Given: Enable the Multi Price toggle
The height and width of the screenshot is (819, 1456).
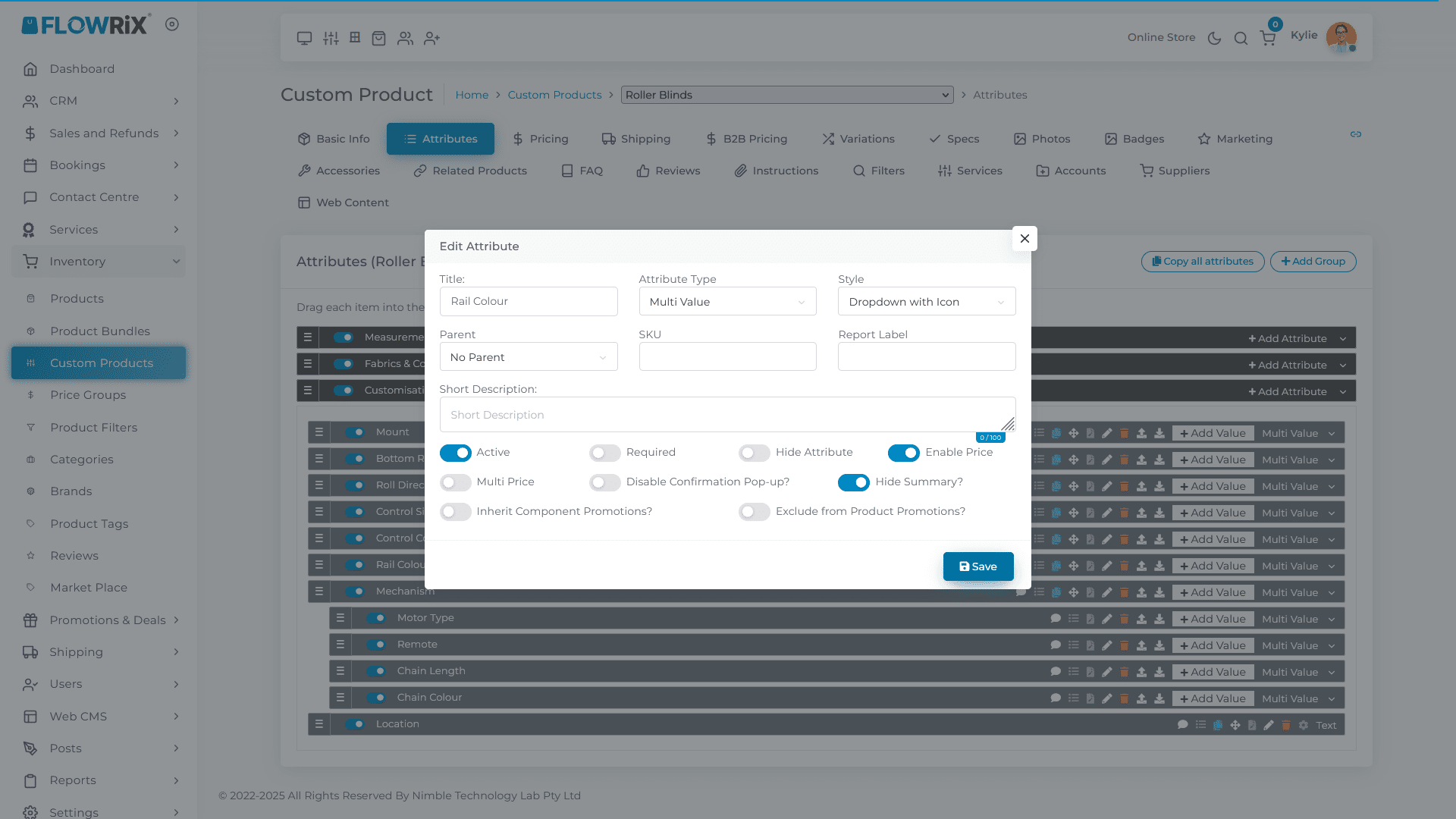Looking at the screenshot, I should pyautogui.click(x=456, y=482).
